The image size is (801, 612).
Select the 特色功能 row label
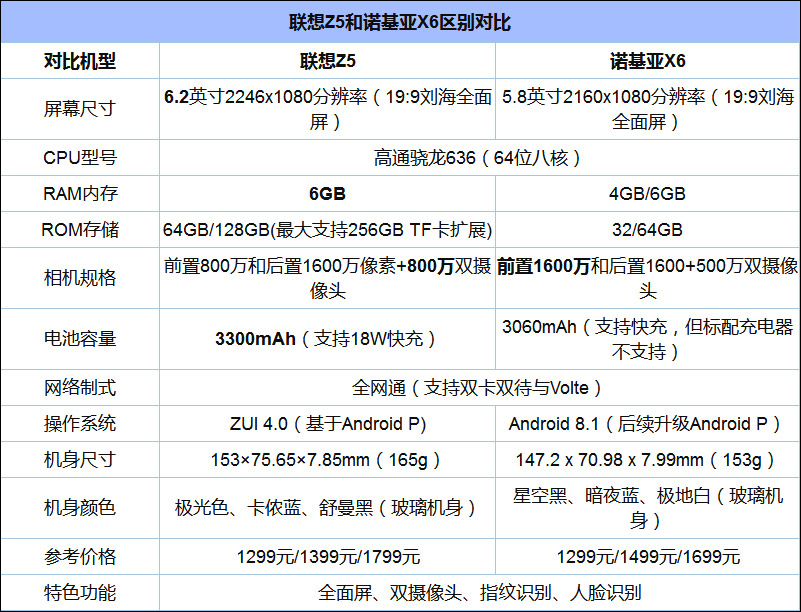(80, 592)
